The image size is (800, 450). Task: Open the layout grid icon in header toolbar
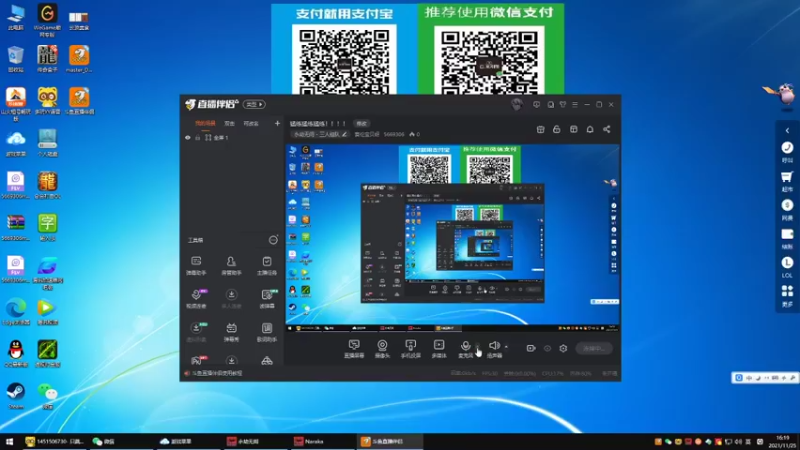tap(573, 130)
